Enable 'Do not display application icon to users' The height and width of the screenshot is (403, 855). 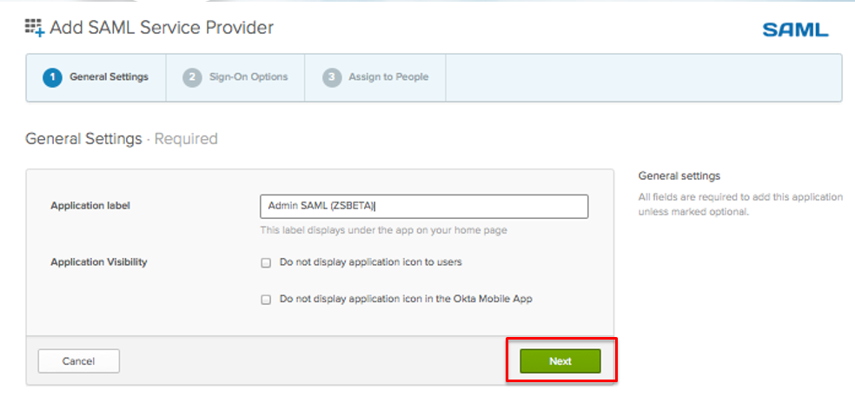pyautogui.click(x=266, y=263)
